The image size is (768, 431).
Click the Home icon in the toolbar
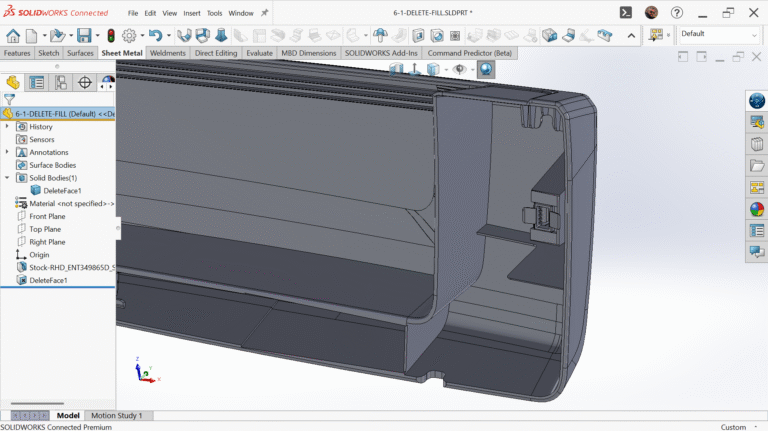click(x=13, y=35)
